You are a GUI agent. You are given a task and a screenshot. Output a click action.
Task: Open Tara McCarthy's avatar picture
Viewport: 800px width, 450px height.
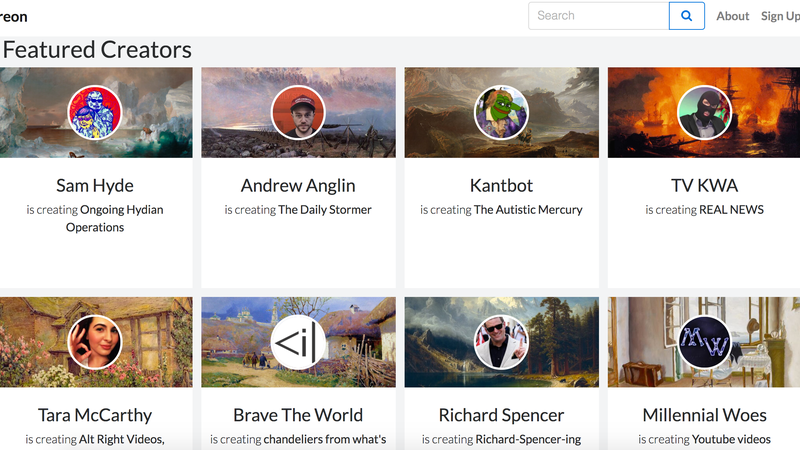(x=95, y=342)
